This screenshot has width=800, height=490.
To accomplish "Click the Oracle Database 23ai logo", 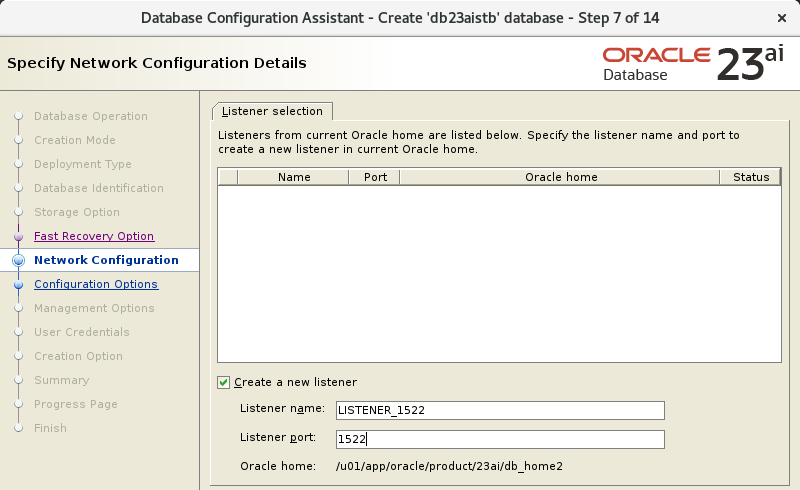I will [692, 64].
